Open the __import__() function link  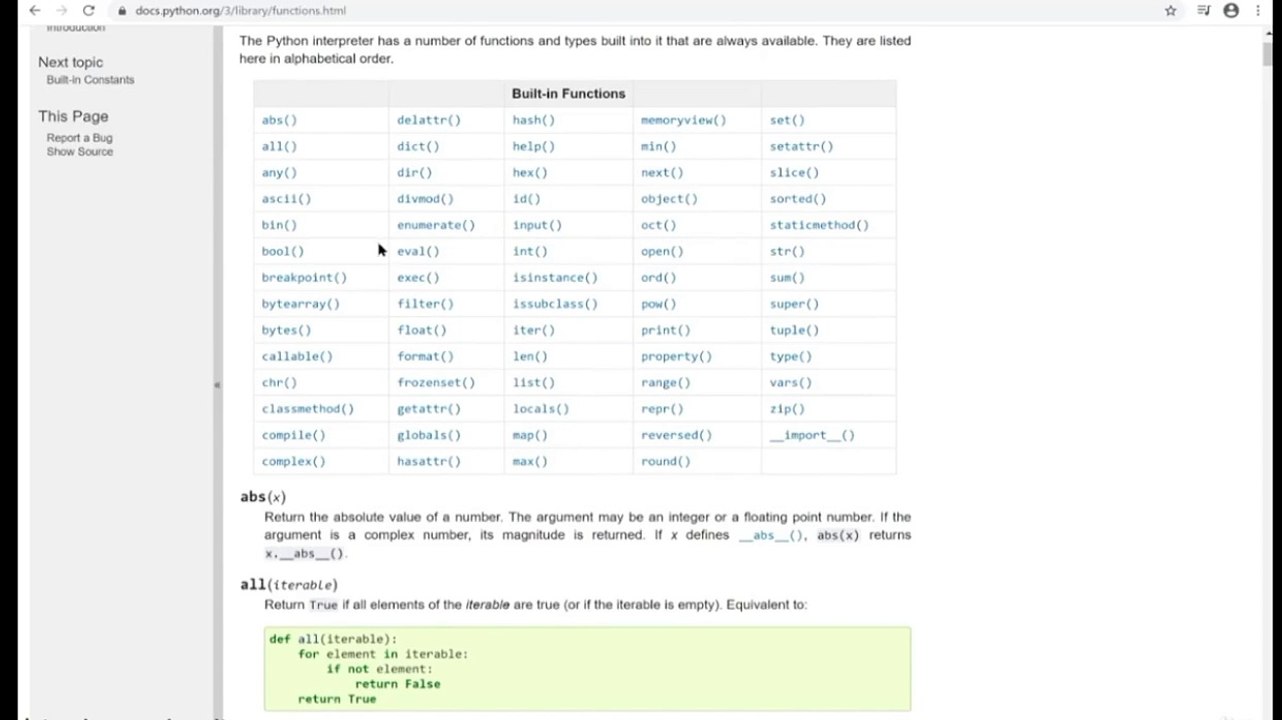[x=812, y=435]
